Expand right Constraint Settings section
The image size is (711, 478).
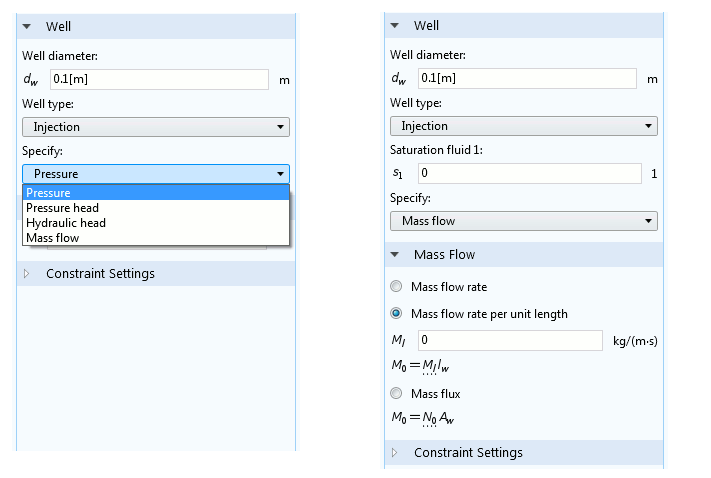click(x=395, y=452)
